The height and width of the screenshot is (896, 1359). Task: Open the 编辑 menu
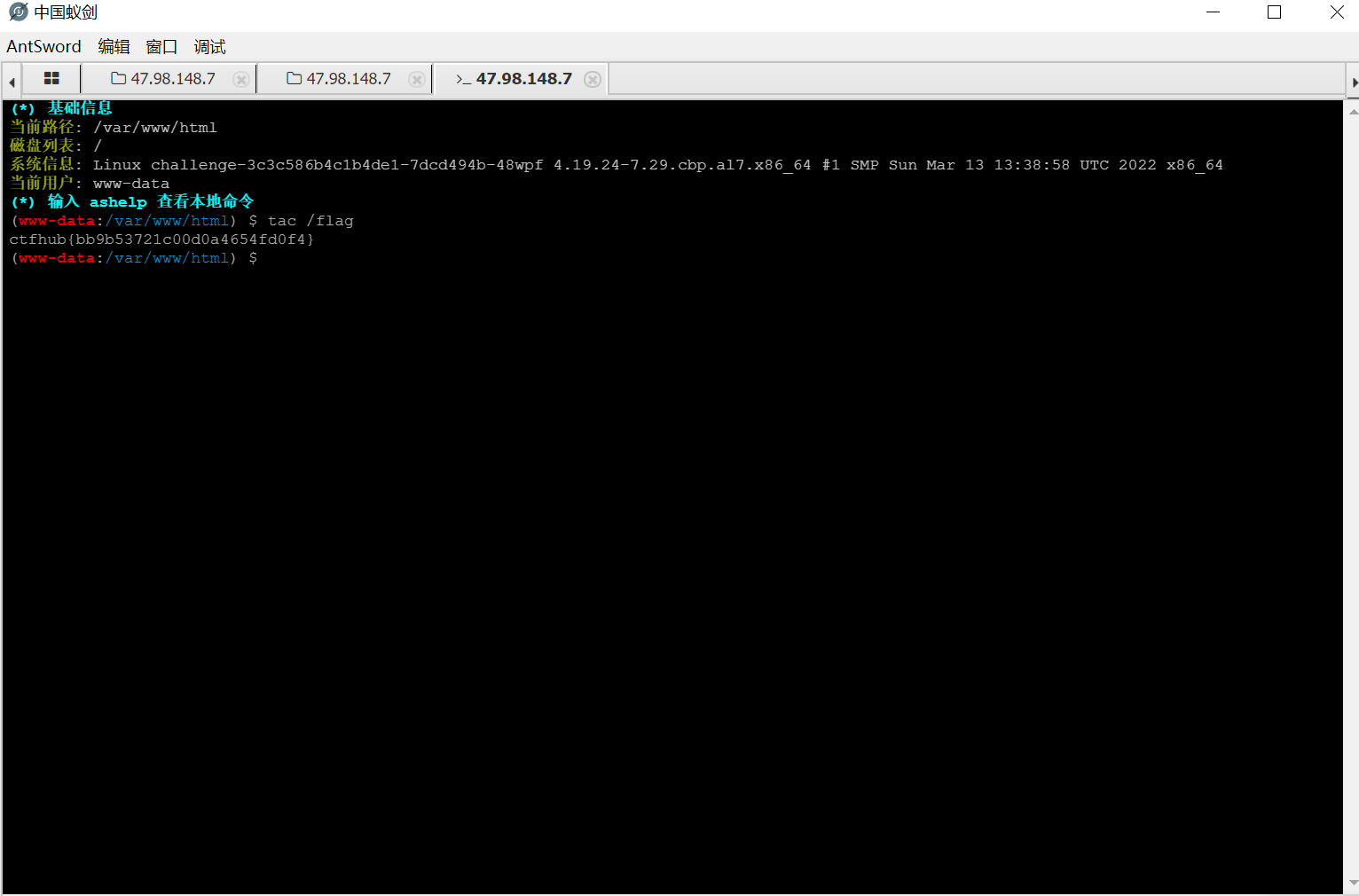[114, 46]
